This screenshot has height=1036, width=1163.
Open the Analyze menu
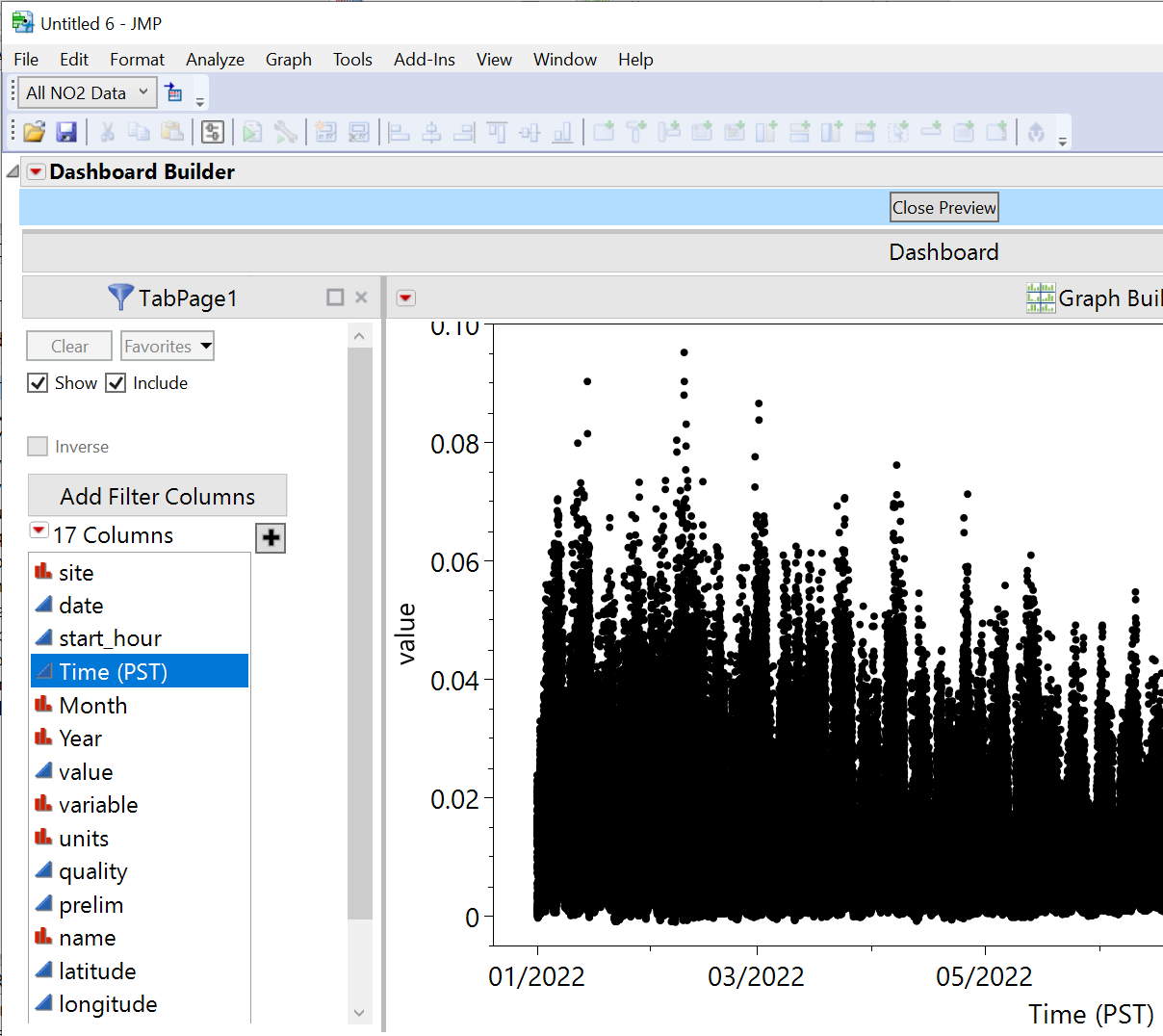click(x=215, y=60)
